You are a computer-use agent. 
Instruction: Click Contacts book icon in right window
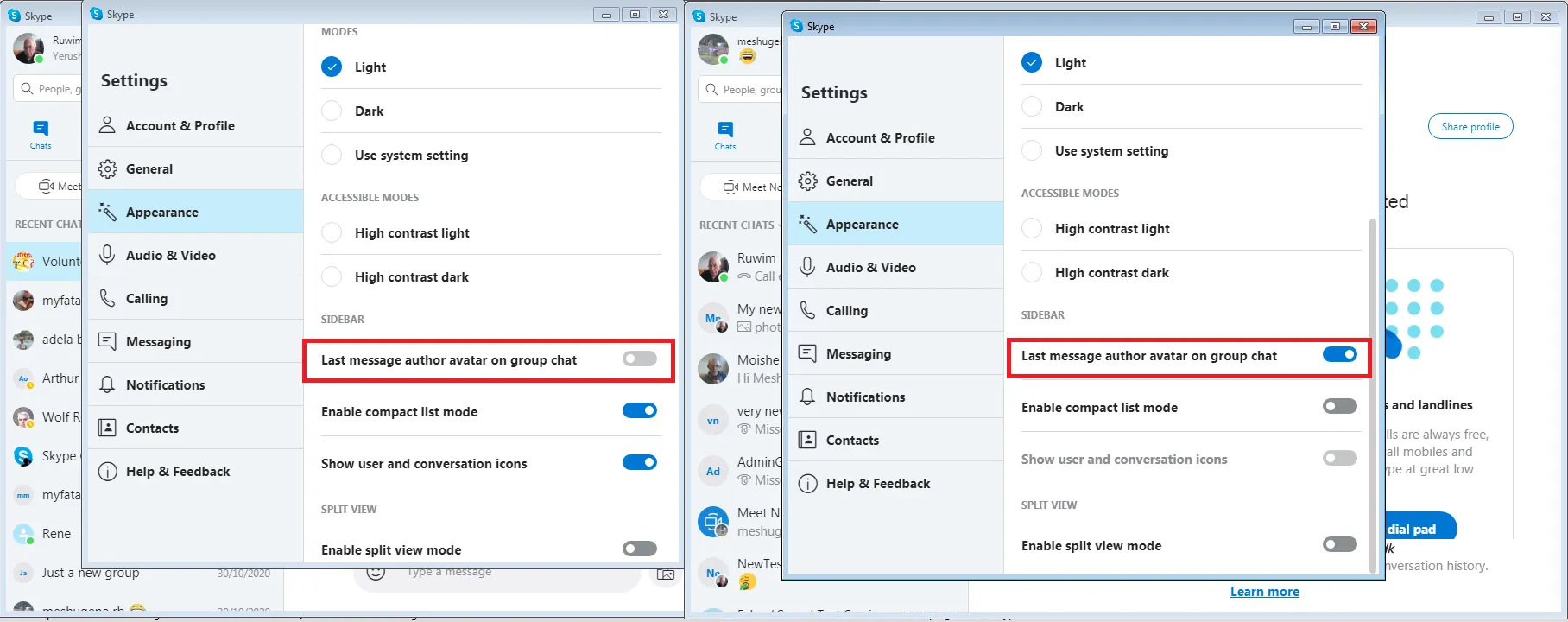coord(807,440)
